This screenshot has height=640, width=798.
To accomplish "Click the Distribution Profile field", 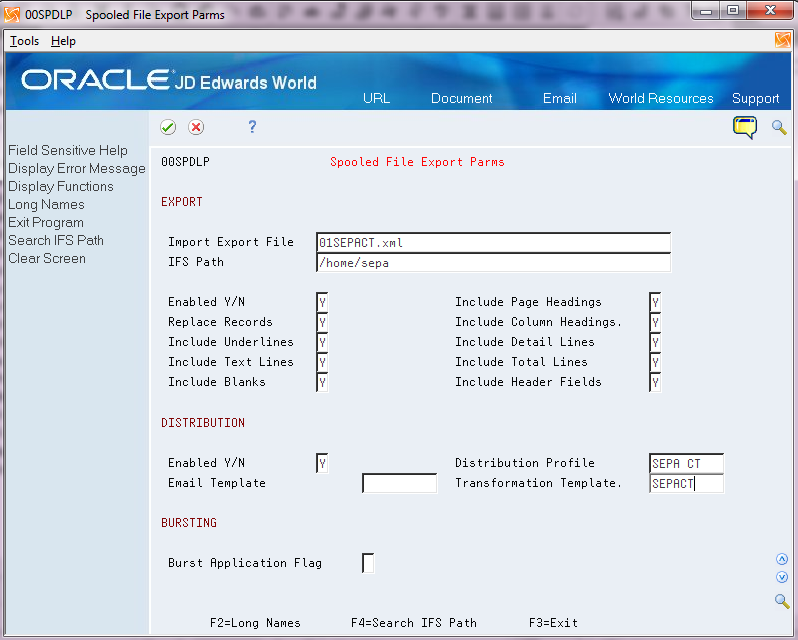I will click(686, 463).
